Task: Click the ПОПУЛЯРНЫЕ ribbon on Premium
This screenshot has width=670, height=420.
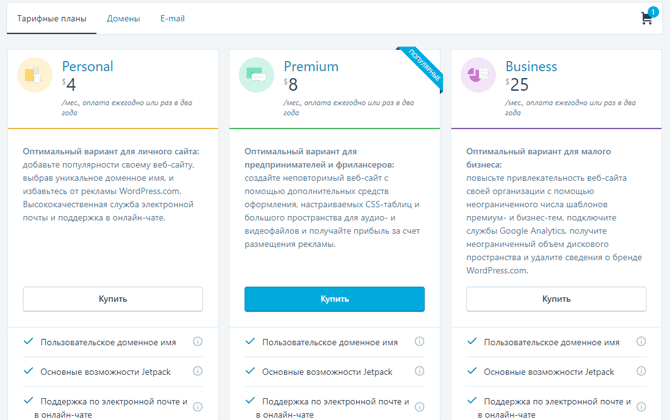Action: [423, 67]
